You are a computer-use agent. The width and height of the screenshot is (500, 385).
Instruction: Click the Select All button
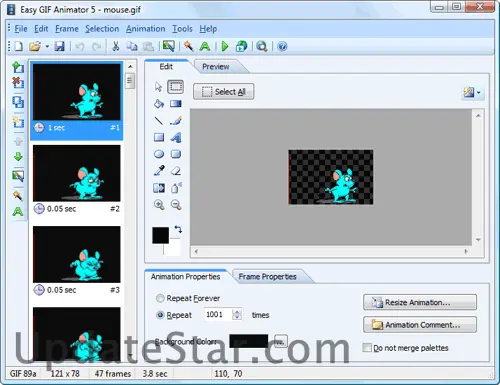point(223,92)
